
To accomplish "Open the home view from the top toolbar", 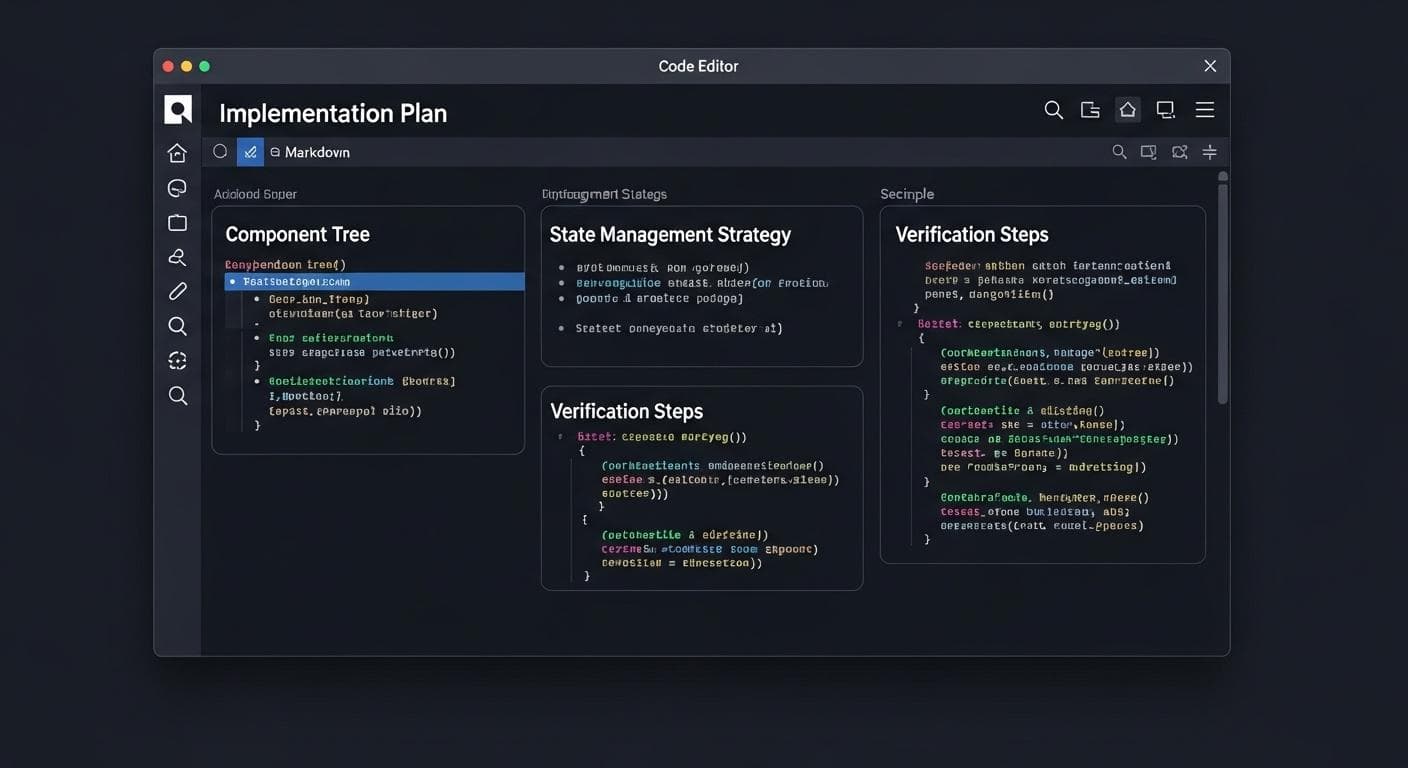I will click(x=1127, y=109).
